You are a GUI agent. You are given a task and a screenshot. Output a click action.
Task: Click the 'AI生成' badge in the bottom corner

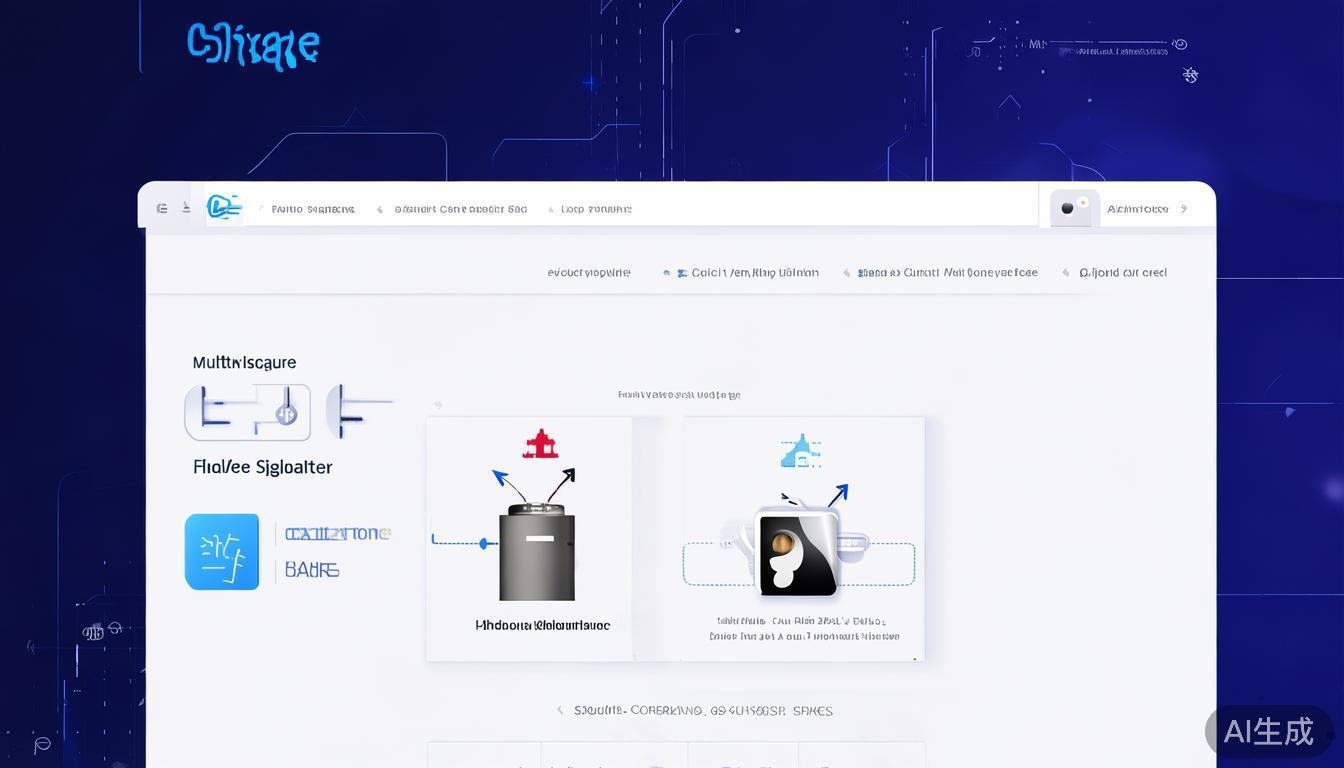[1268, 731]
